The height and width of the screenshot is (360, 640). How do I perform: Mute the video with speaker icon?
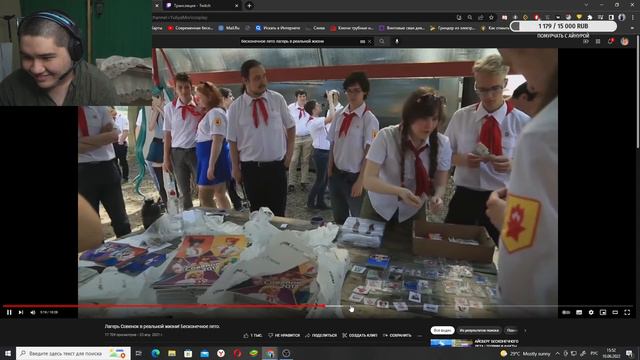pyautogui.click(x=33, y=312)
